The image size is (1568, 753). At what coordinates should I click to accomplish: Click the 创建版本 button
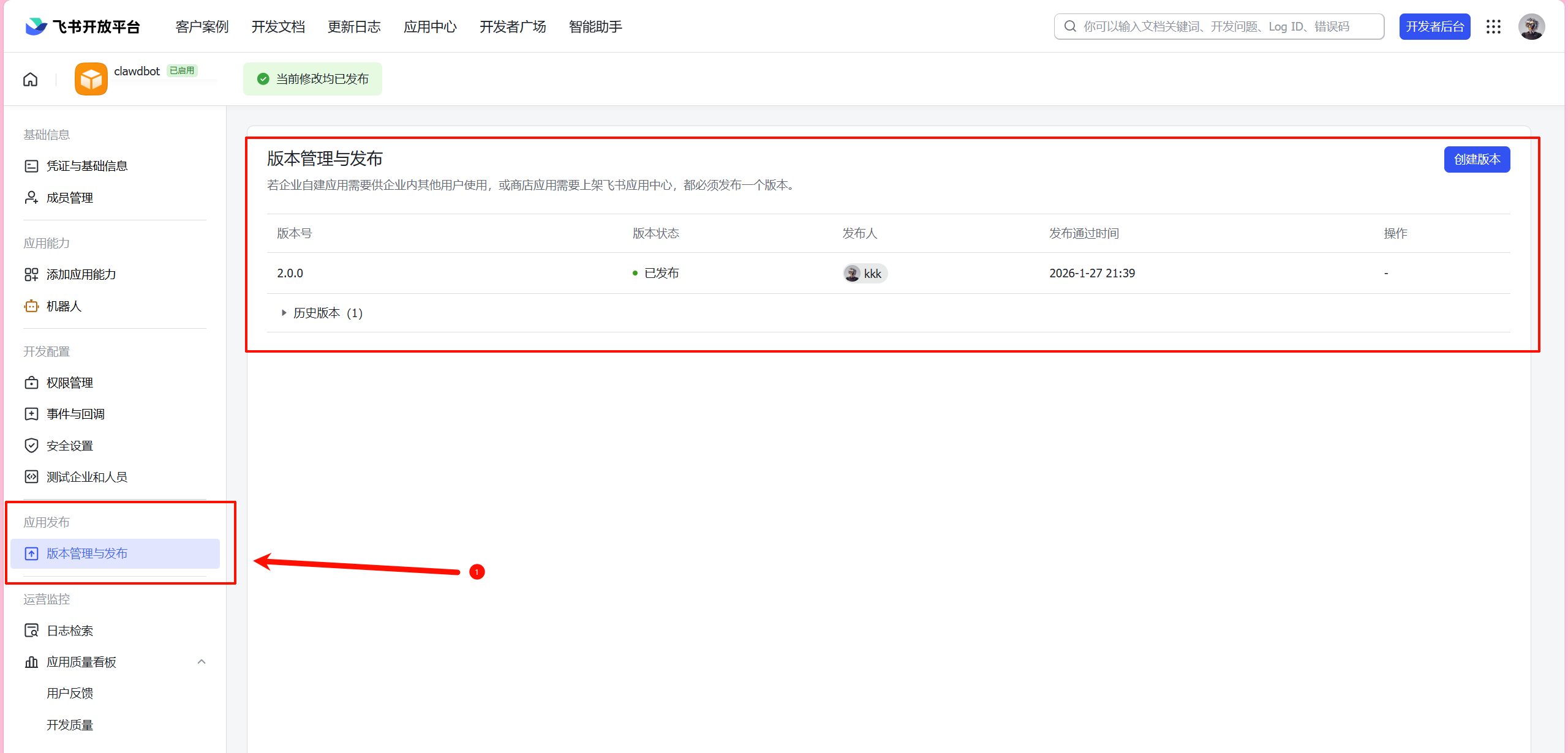click(x=1477, y=159)
